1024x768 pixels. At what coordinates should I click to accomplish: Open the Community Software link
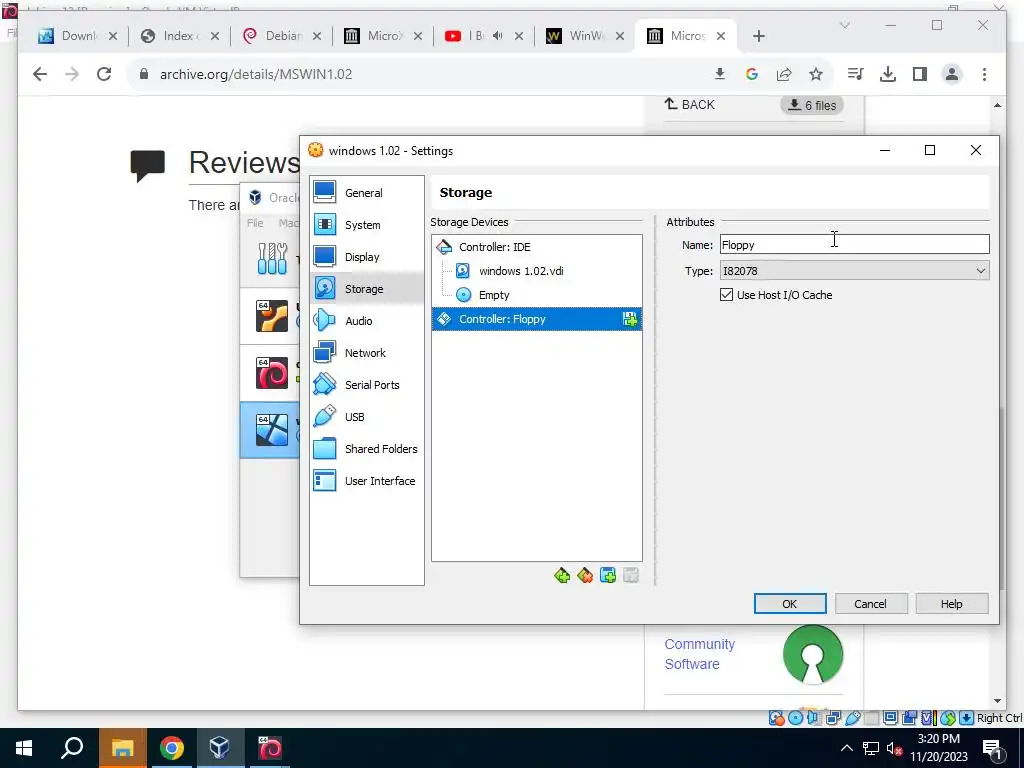coord(699,654)
